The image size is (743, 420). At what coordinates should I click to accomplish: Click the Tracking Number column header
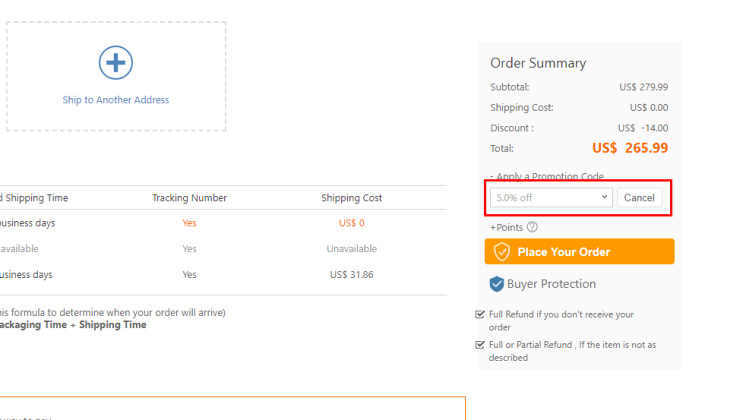coord(190,198)
